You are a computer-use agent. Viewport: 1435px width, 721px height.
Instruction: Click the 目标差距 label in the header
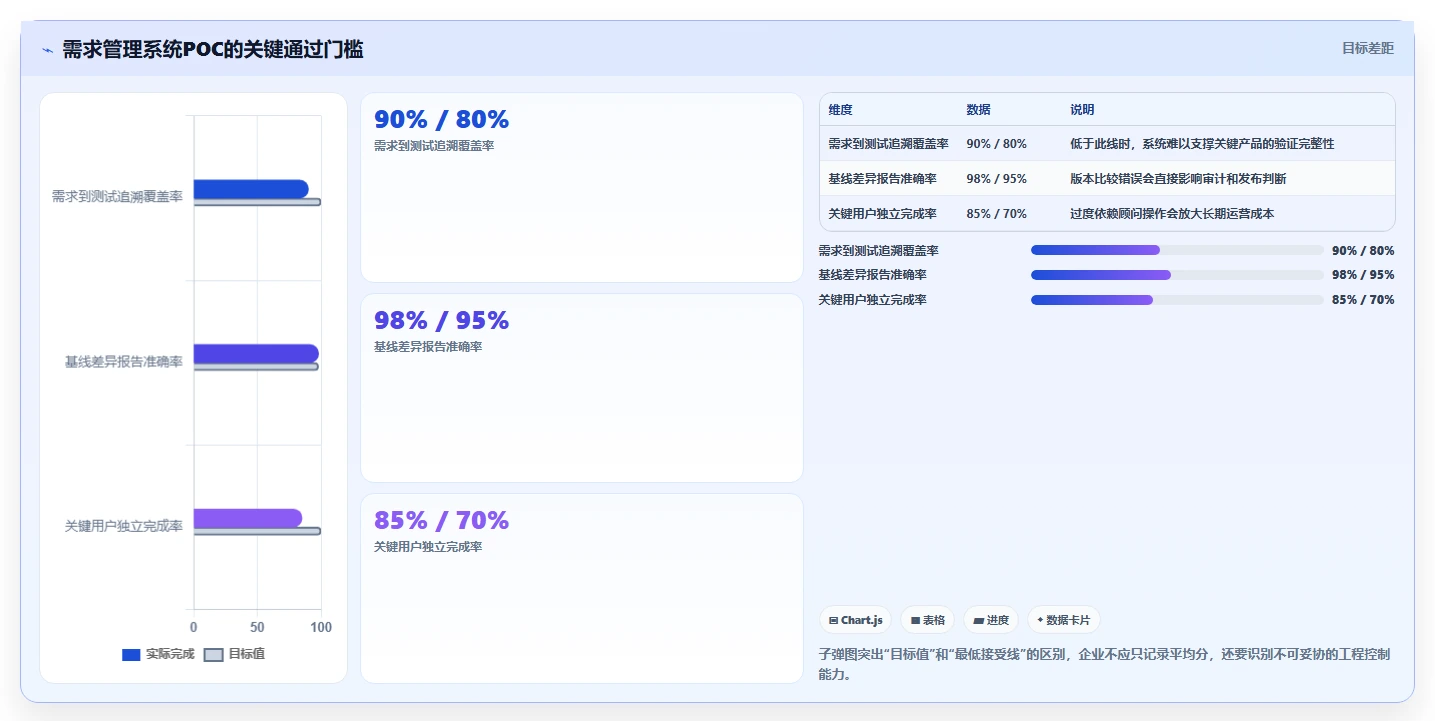[x=1367, y=48]
